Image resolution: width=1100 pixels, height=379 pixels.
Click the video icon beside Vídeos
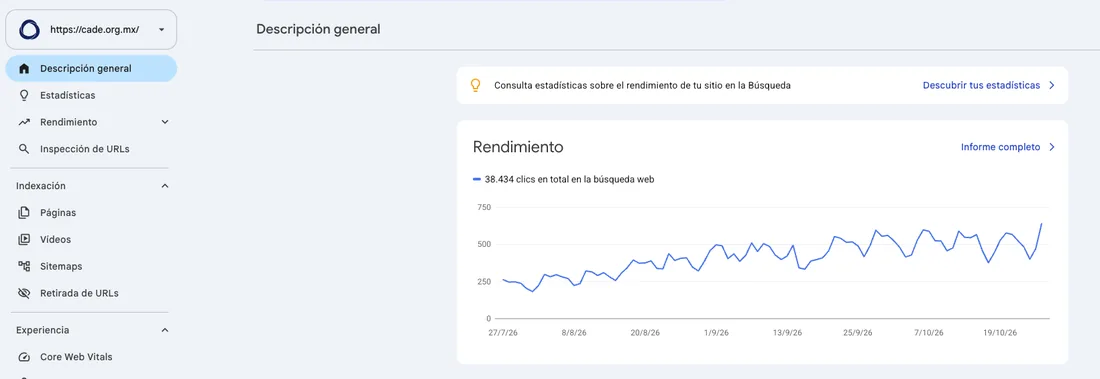click(x=25, y=239)
